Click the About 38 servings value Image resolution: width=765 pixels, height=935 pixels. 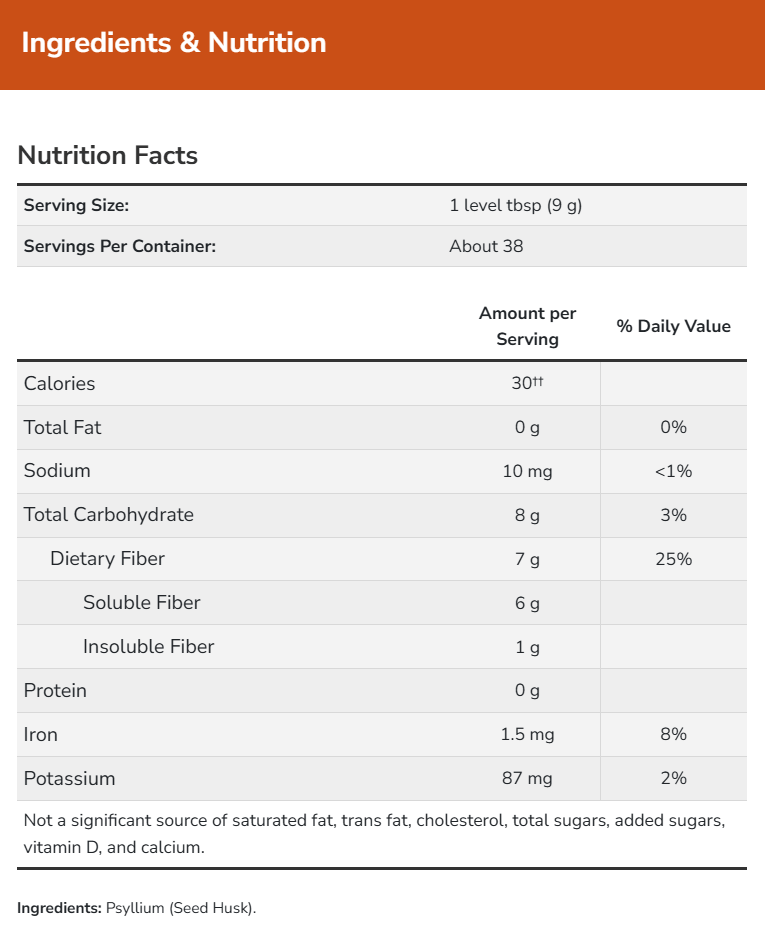[x=486, y=246]
